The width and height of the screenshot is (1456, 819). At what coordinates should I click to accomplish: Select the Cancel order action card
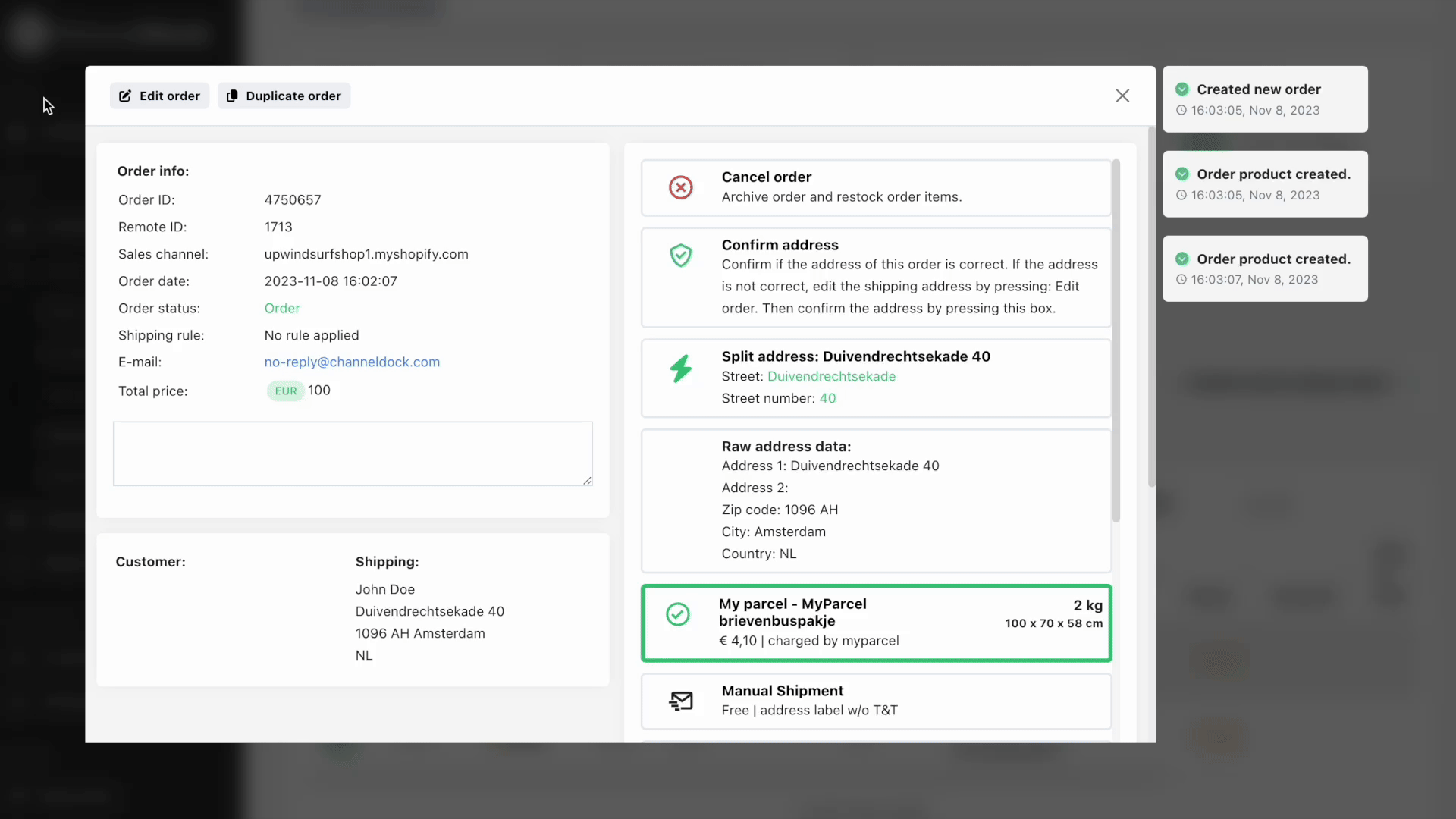coord(876,187)
